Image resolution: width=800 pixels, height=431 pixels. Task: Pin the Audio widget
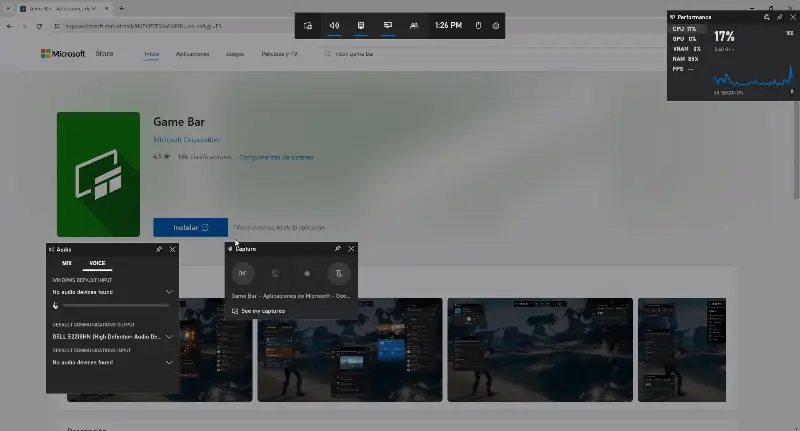pyautogui.click(x=159, y=249)
